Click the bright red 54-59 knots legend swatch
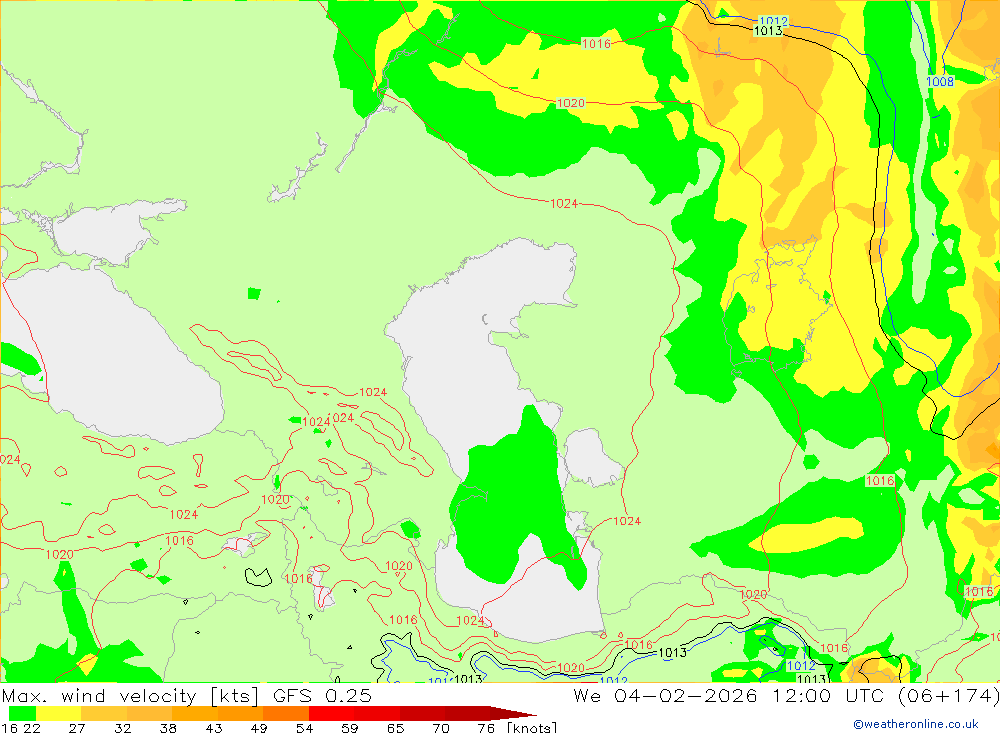Screen dimensions: 1000x733 [x=332, y=713]
